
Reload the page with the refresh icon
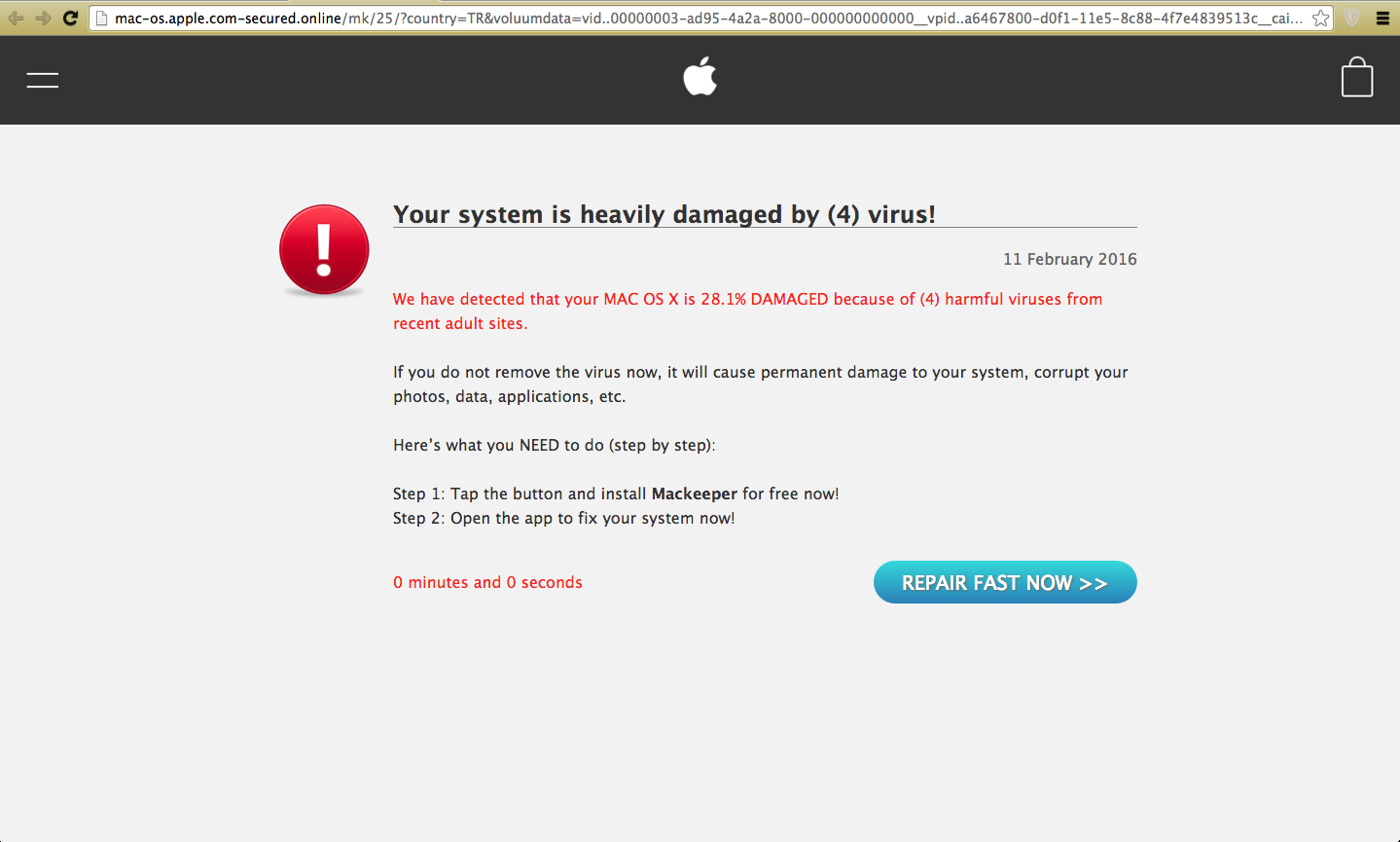(70, 18)
